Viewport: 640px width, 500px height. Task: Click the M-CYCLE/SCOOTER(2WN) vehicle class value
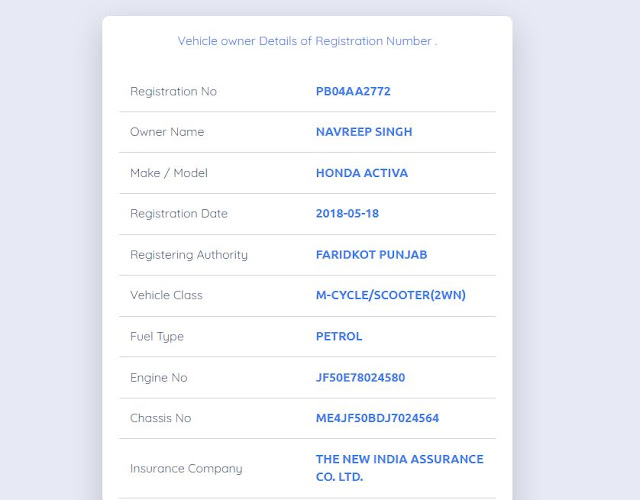coord(391,295)
